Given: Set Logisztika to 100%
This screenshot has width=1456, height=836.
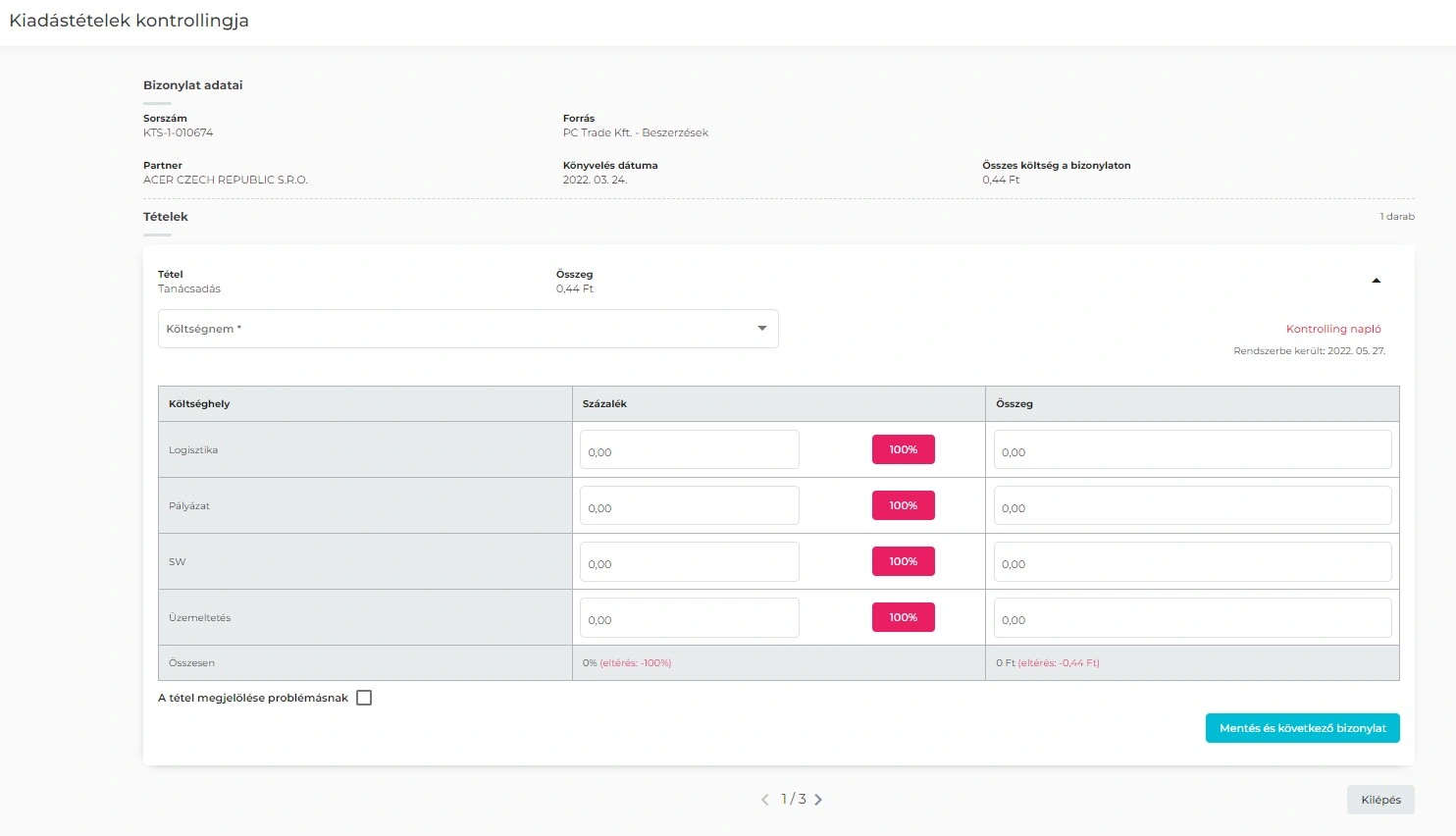Looking at the screenshot, I should click(903, 449).
